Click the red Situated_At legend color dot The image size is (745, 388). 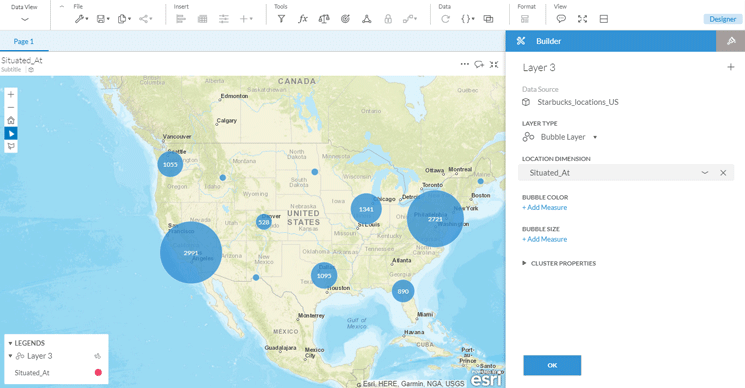98,373
